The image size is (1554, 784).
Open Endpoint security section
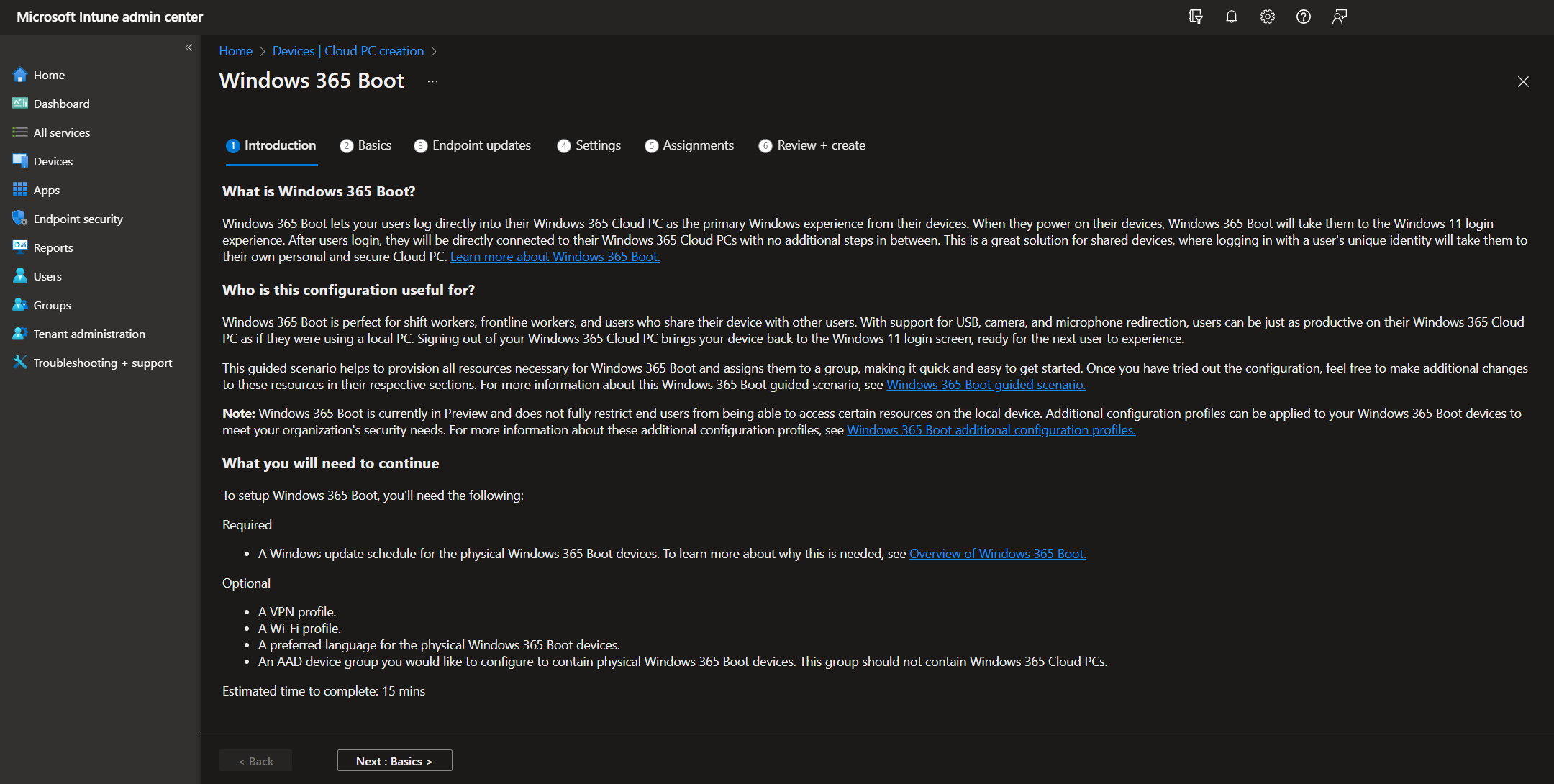[78, 219]
